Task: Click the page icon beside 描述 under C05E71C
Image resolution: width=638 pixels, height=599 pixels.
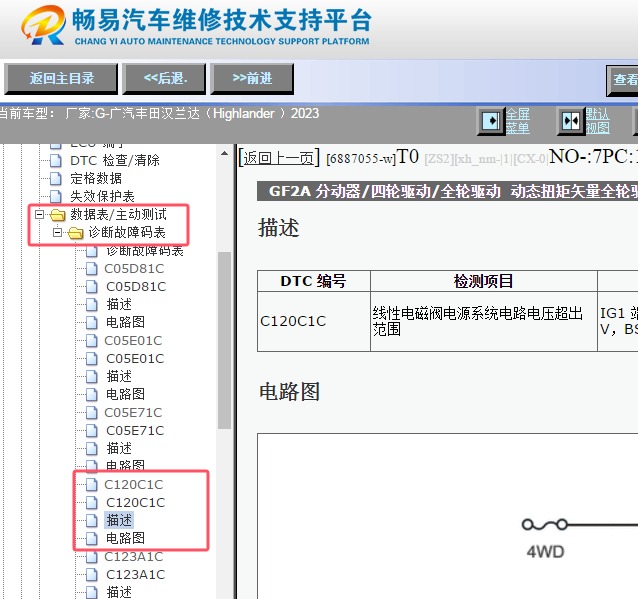Action: (92, 449)
